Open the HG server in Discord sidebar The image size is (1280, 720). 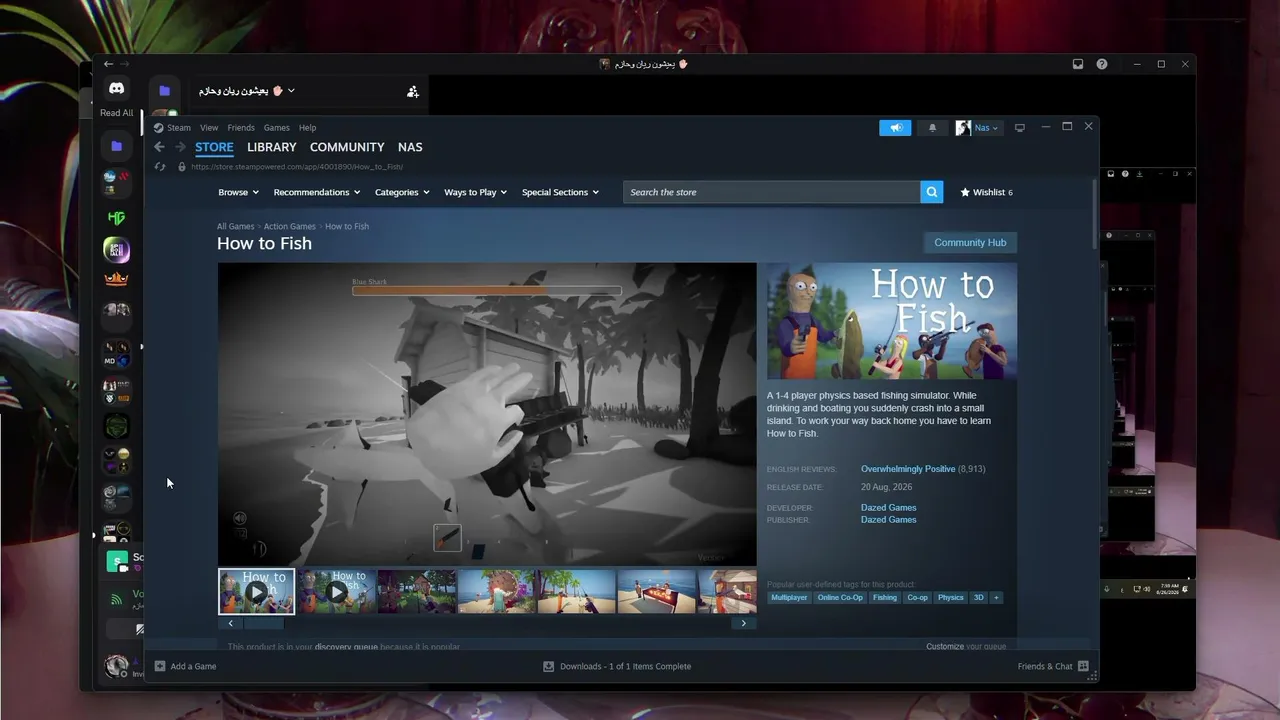point(116,217)
